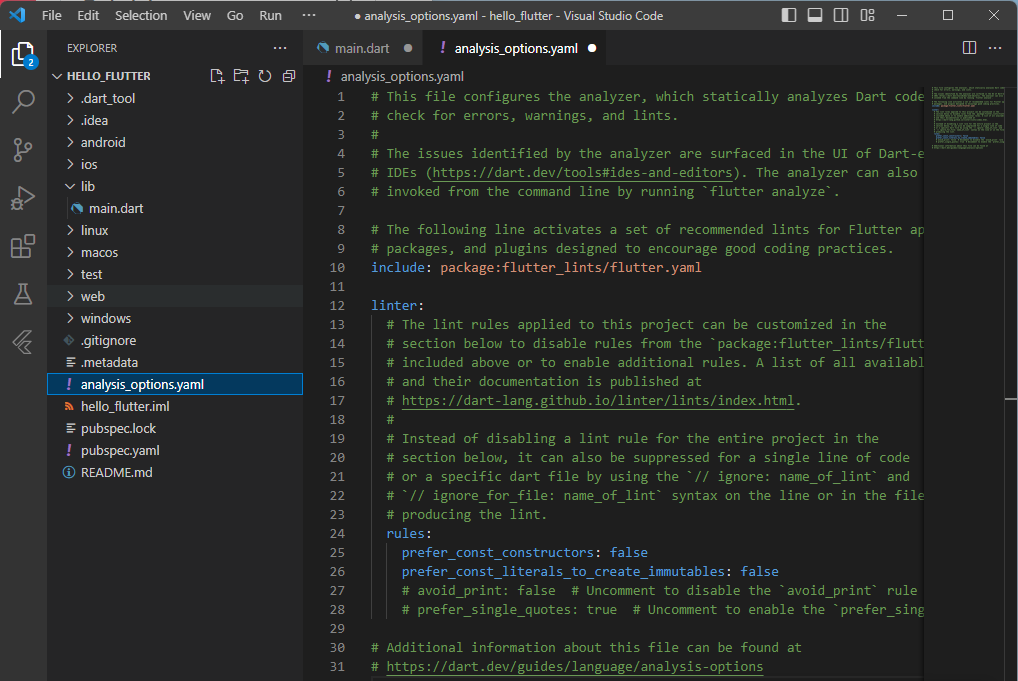
Task: Click unsaved dot on analysis_options.yaml tab
Action: click(592, 48)
